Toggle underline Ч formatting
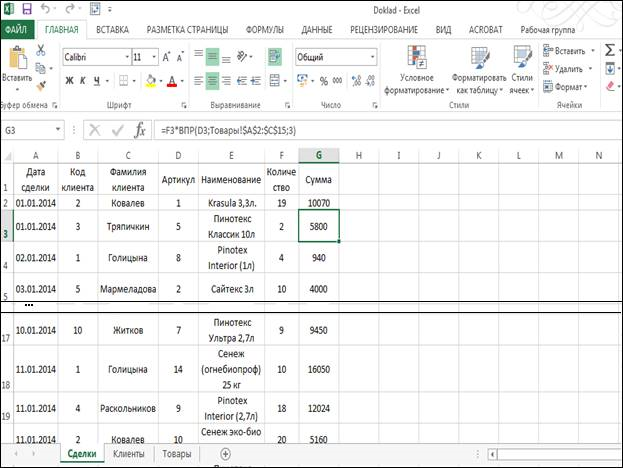Viewport: 623px width, 468px height. (97, 81)
